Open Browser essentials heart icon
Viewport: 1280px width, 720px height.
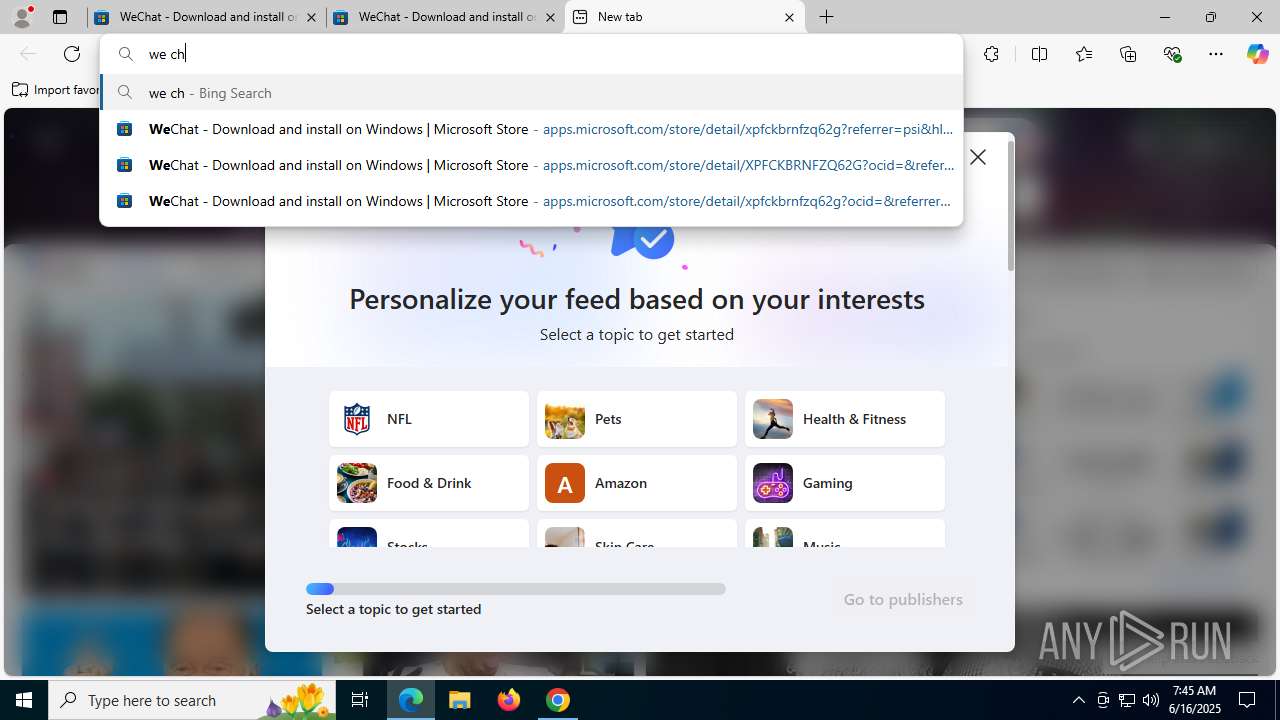(x=1172, y=54)
